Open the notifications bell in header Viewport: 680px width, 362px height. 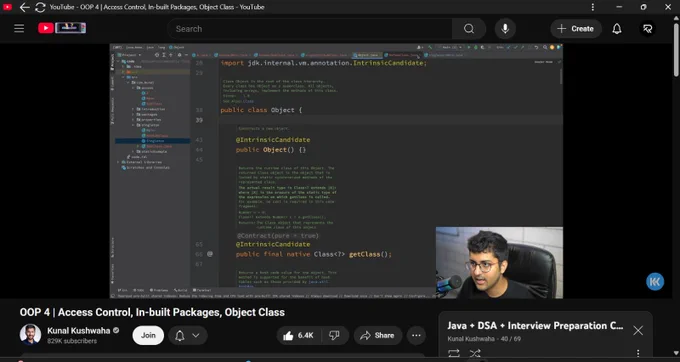pos(617,29)
